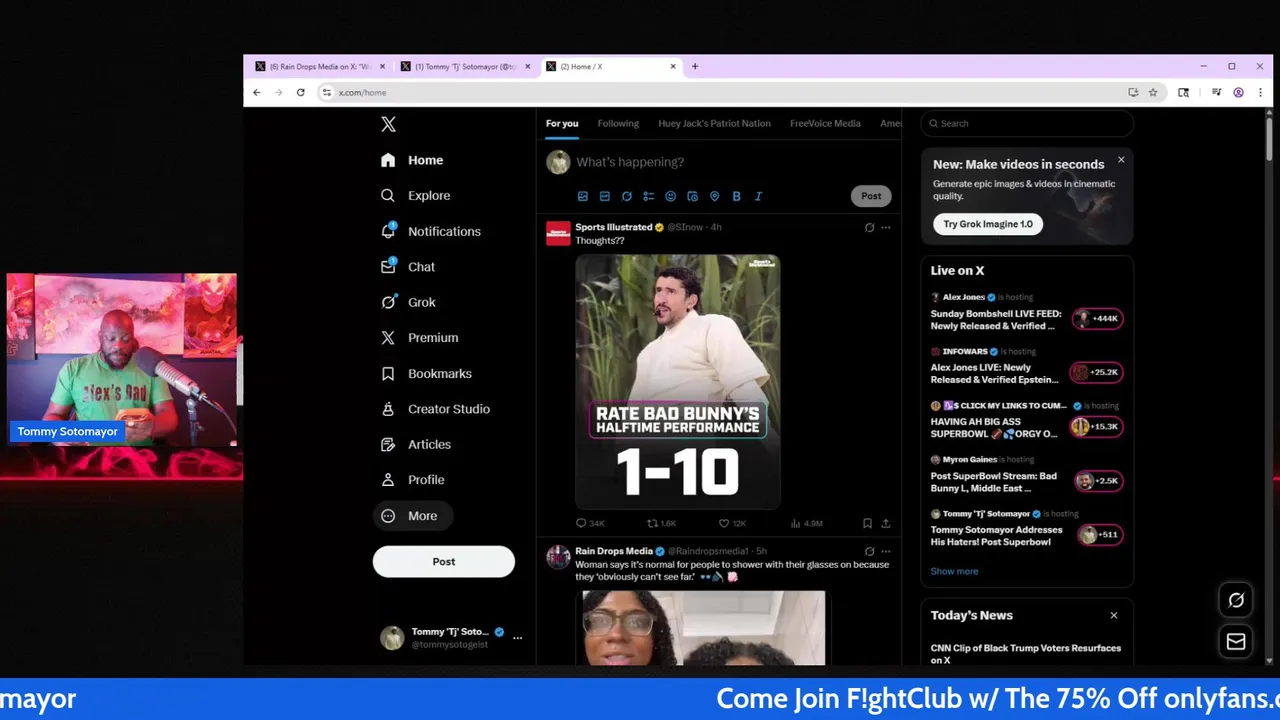Viewport: 1280px width, 720px height.
Task: Open Articles in the sidebar
Action: (416, 444)
